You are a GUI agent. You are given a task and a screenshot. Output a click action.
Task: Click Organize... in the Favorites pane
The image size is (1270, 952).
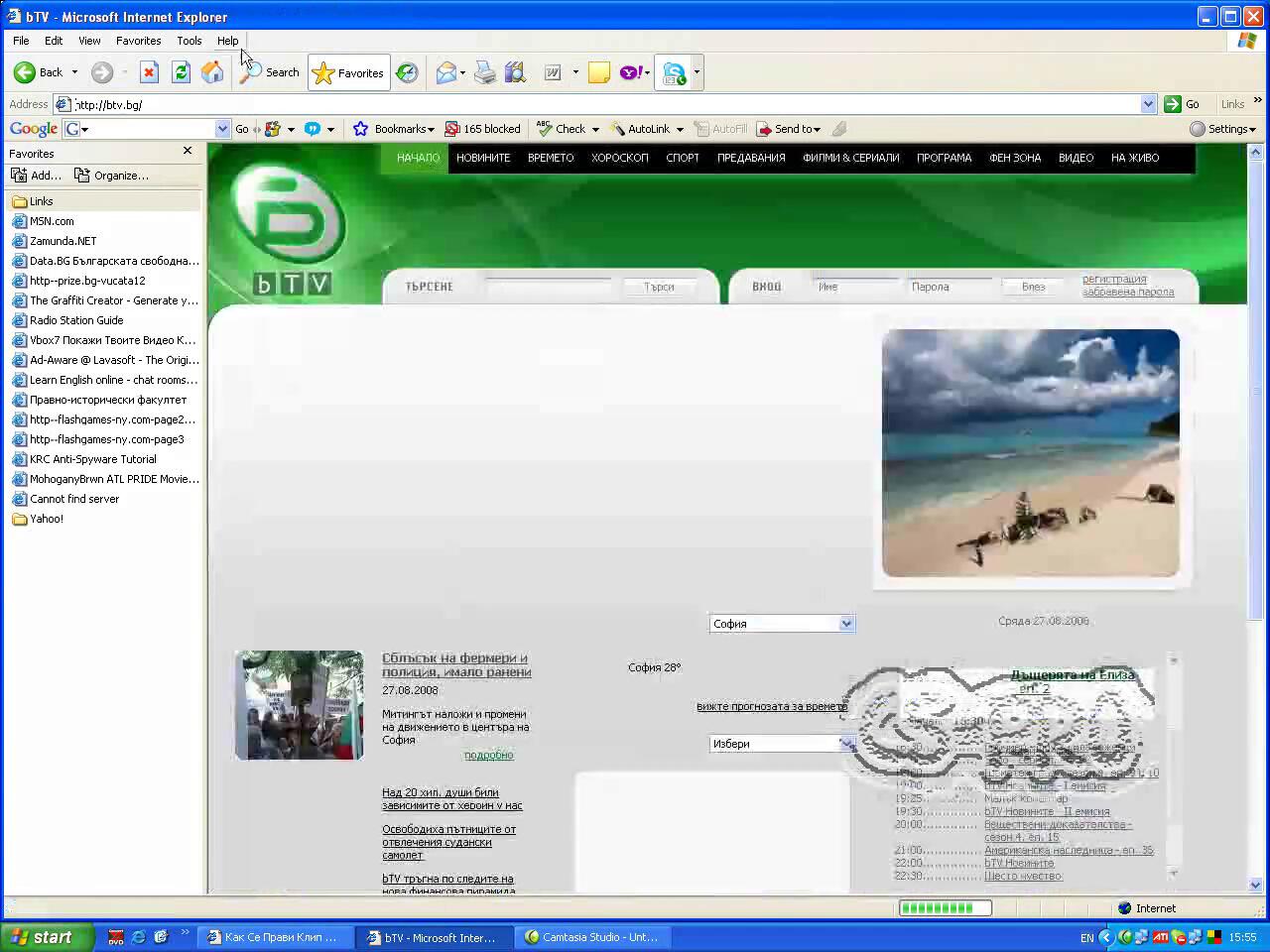pyautogui.click(x=111, y=176)
